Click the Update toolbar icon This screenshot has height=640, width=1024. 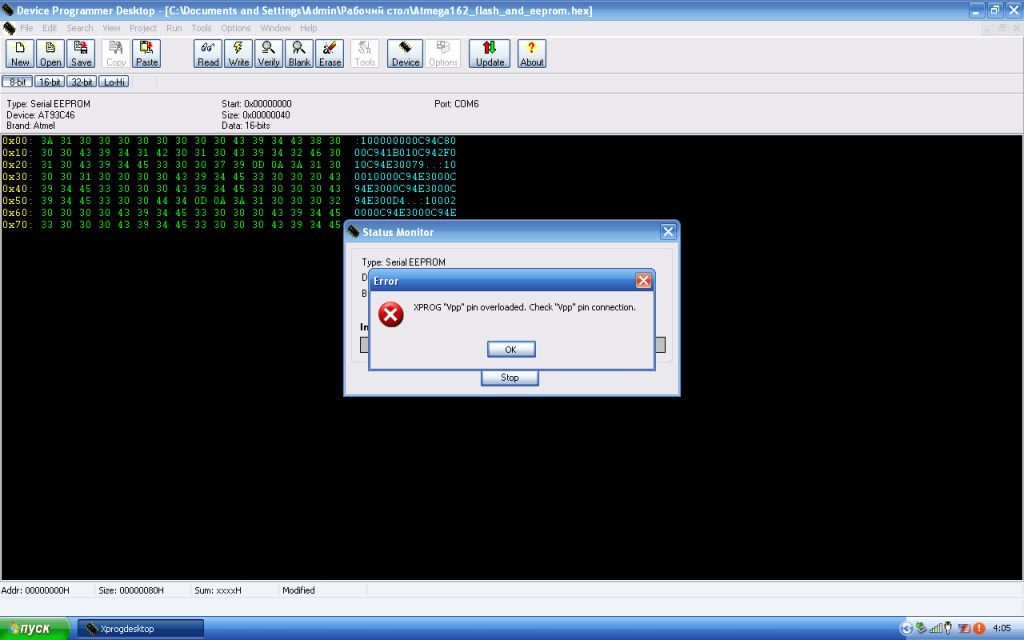tap(490, 54)
